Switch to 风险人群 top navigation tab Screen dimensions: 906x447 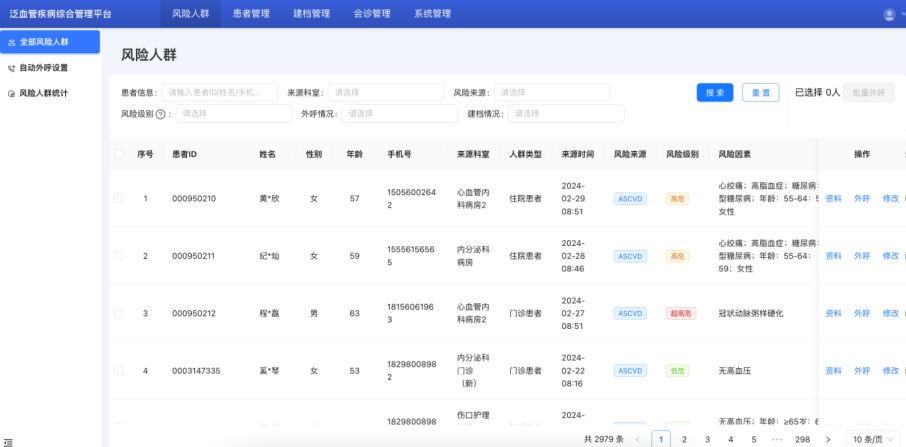pos(191,14)
